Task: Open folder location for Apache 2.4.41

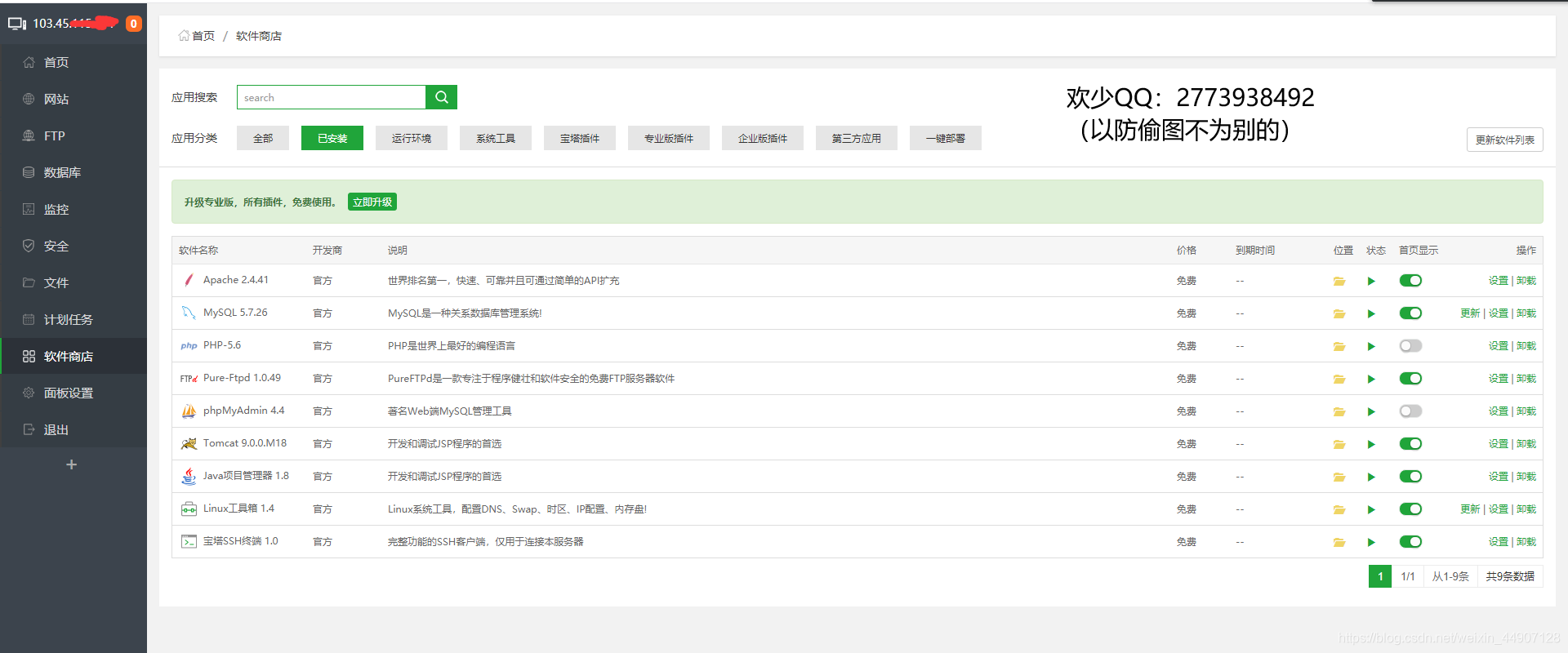Action: 1339,281
